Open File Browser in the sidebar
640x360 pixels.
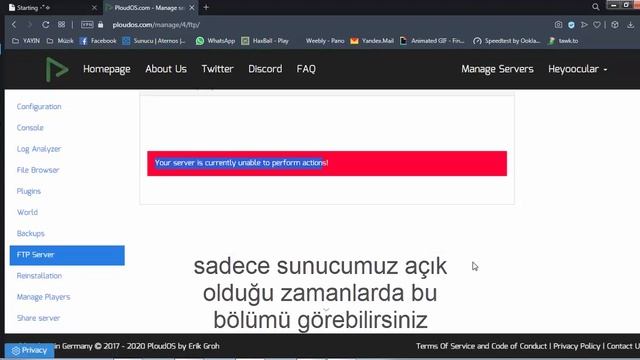click(x=38, y=170)
